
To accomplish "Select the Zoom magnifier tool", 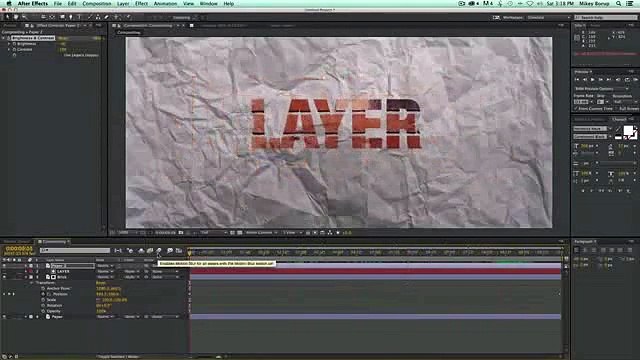I will [24, 17].
